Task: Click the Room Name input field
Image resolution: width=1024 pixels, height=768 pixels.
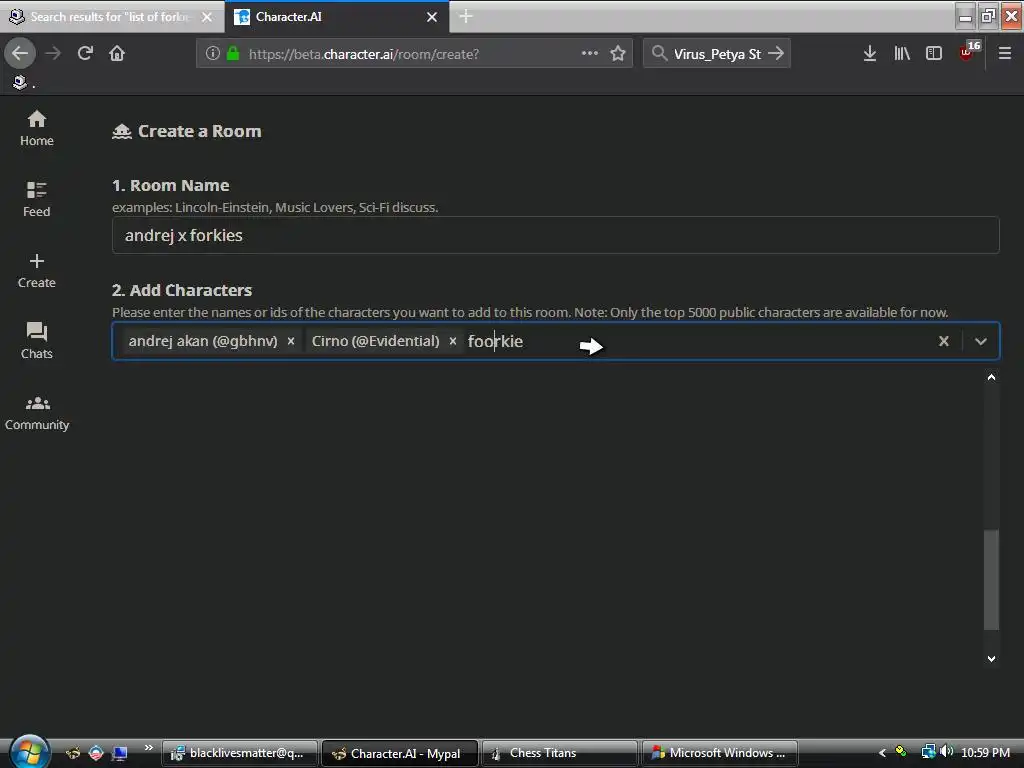Action: coord(556,235)
